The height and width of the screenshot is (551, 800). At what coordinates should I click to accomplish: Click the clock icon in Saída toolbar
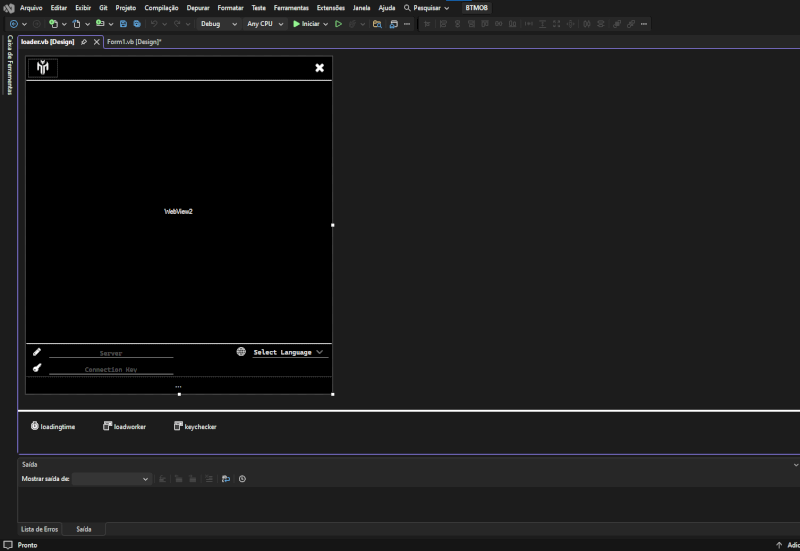tap(242, 479)
